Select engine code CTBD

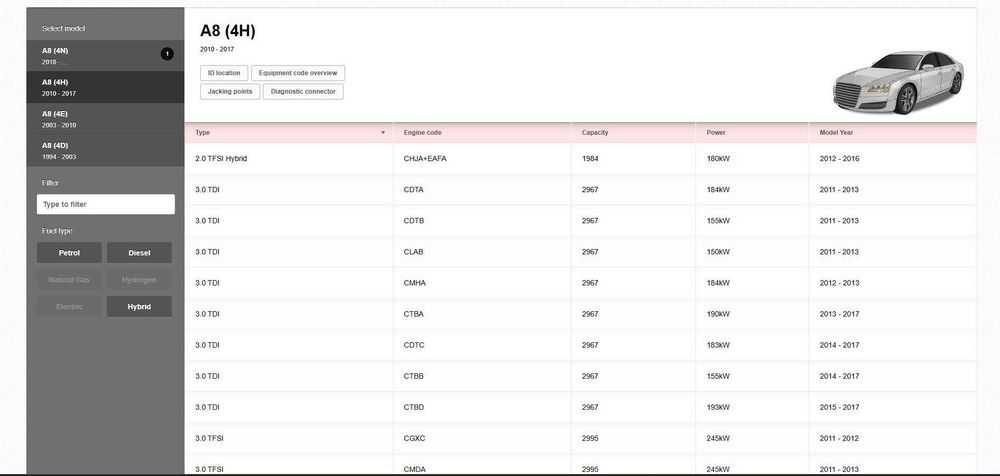point(414,407)
